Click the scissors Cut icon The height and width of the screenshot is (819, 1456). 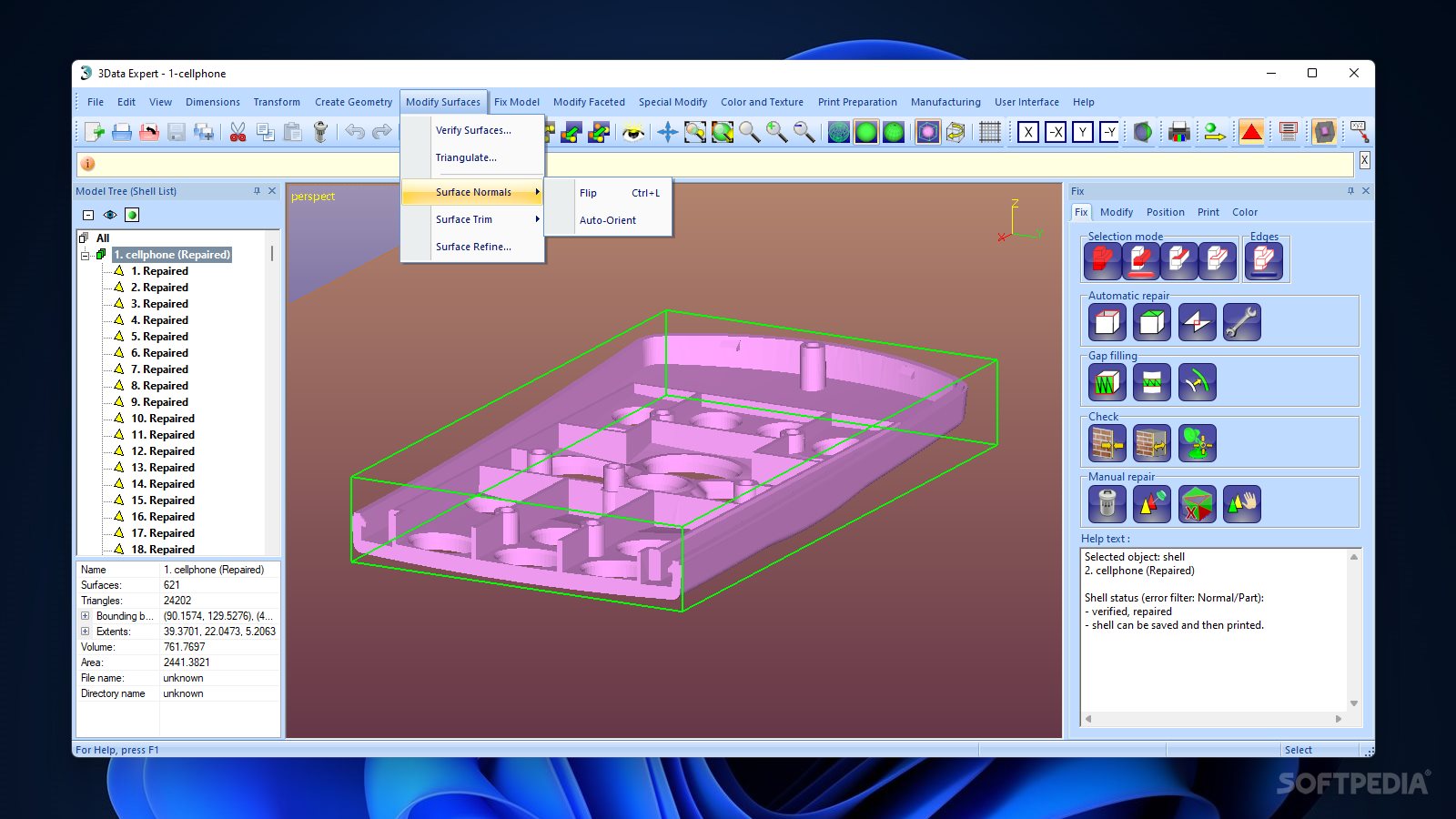point(238,132)
